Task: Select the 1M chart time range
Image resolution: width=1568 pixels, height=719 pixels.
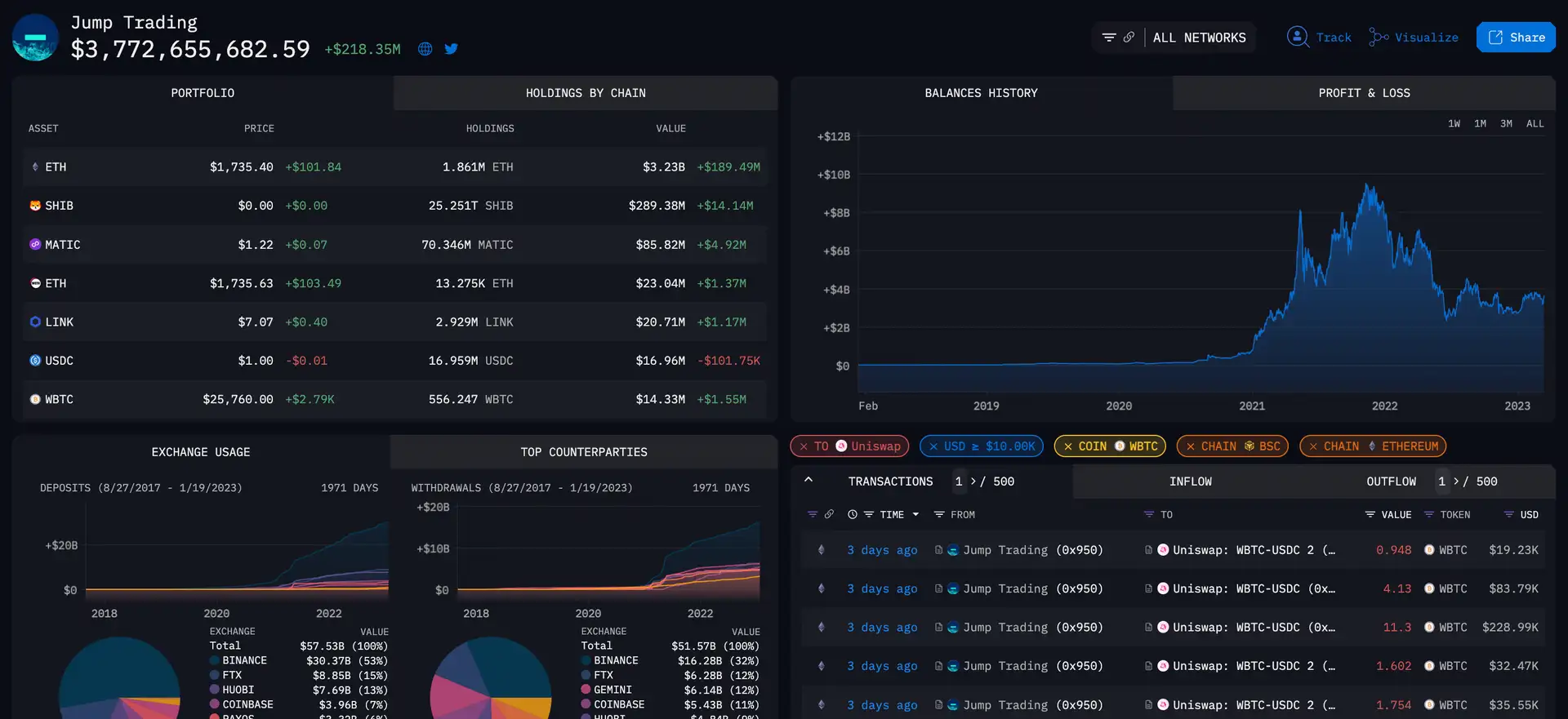Action: pos(1480,124)
